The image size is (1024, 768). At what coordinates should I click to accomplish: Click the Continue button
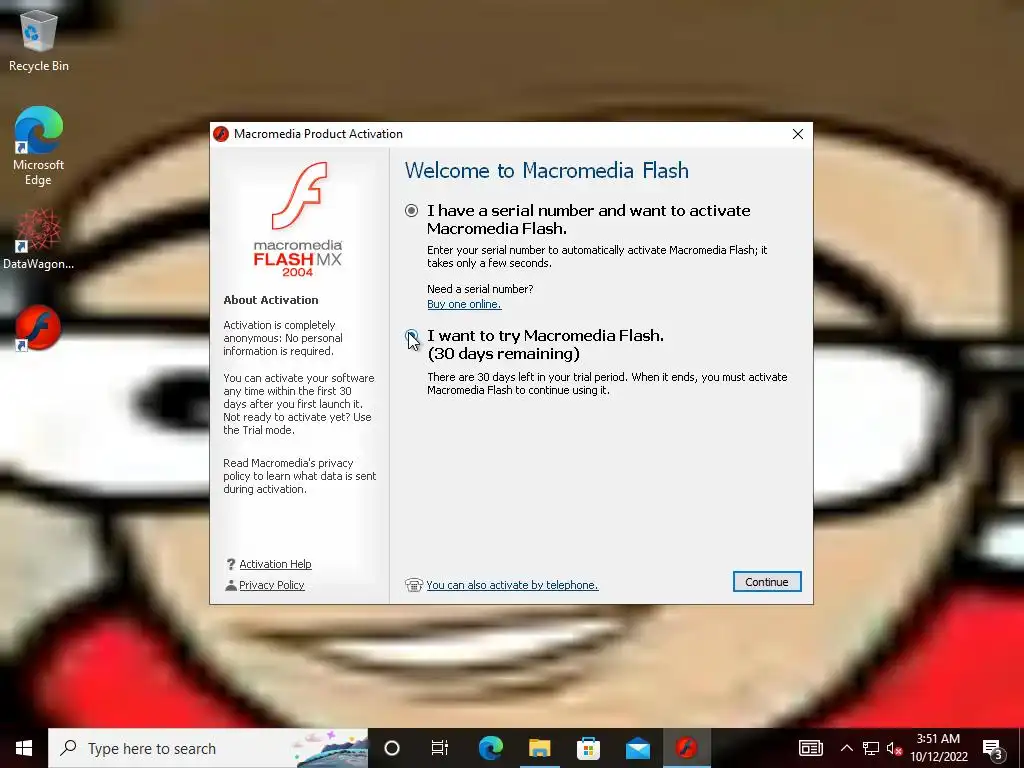point(767,582)
